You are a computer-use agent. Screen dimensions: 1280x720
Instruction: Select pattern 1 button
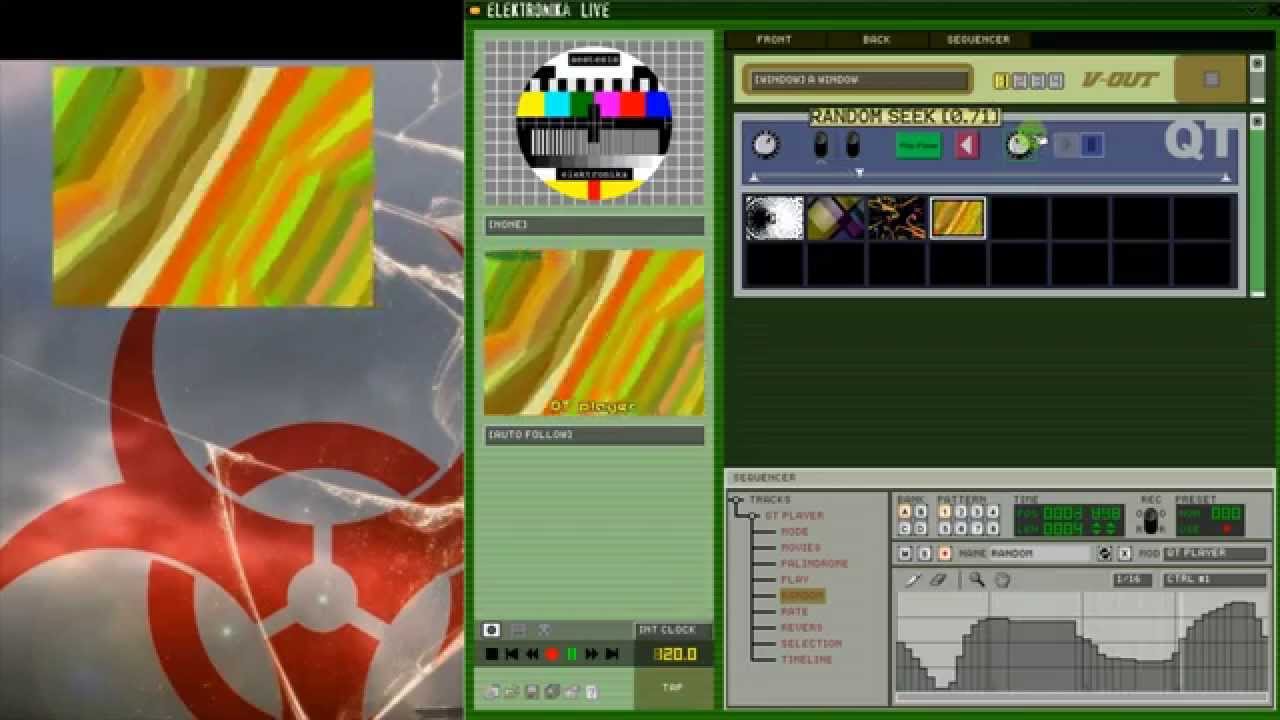pos(945,512)
